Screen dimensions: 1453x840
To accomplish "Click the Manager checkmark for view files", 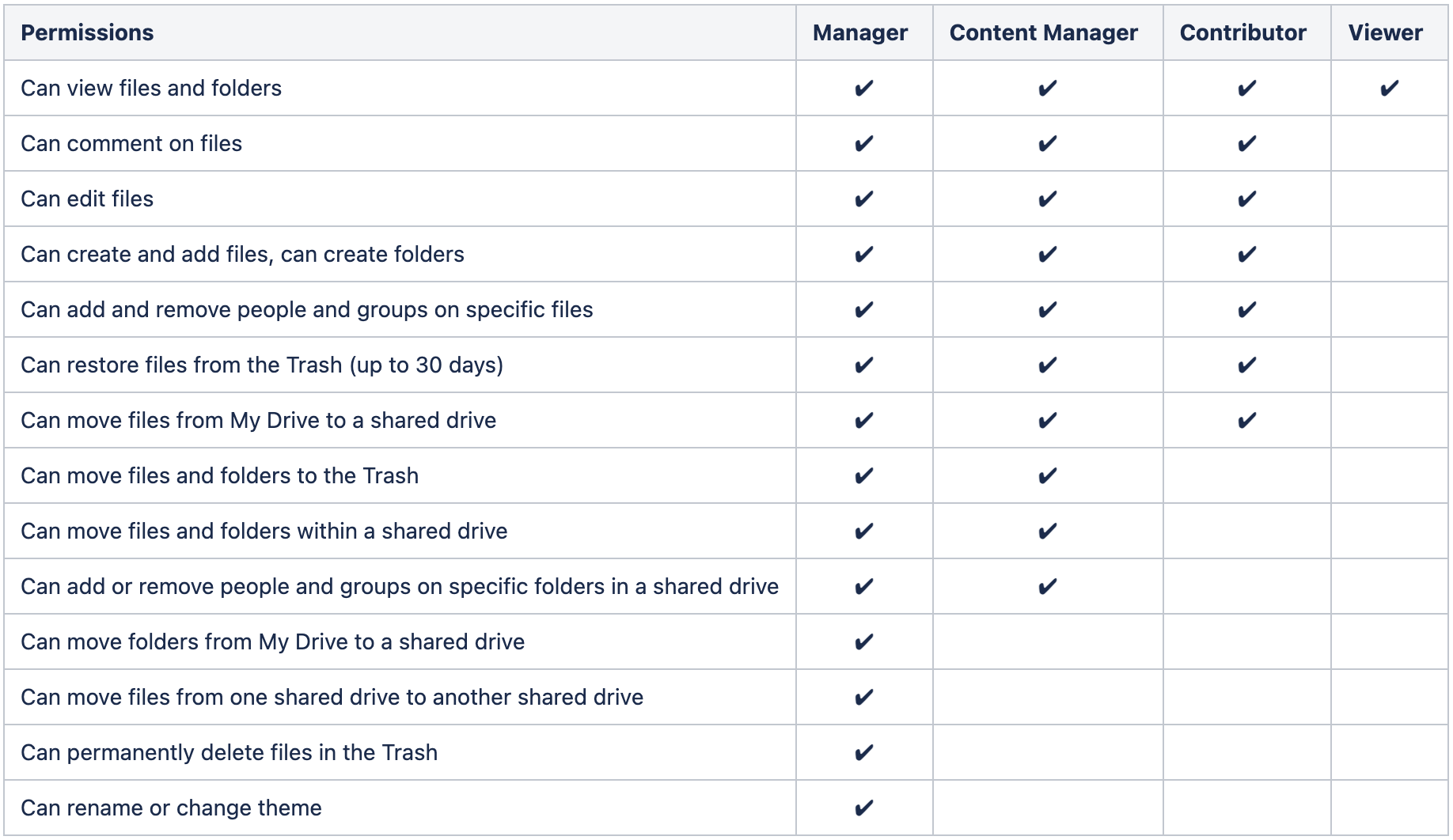I will (x=863, y=89).
